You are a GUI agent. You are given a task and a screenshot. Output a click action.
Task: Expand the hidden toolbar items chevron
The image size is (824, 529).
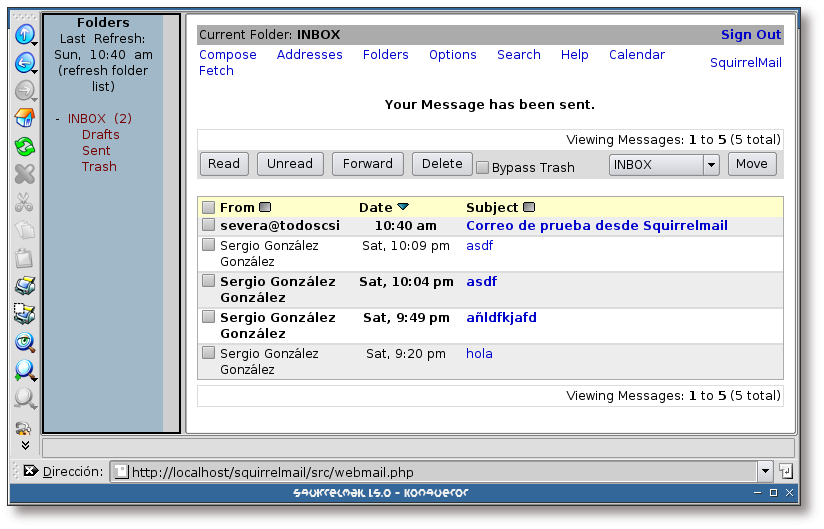pyautogui.click(x=25, y=445)
